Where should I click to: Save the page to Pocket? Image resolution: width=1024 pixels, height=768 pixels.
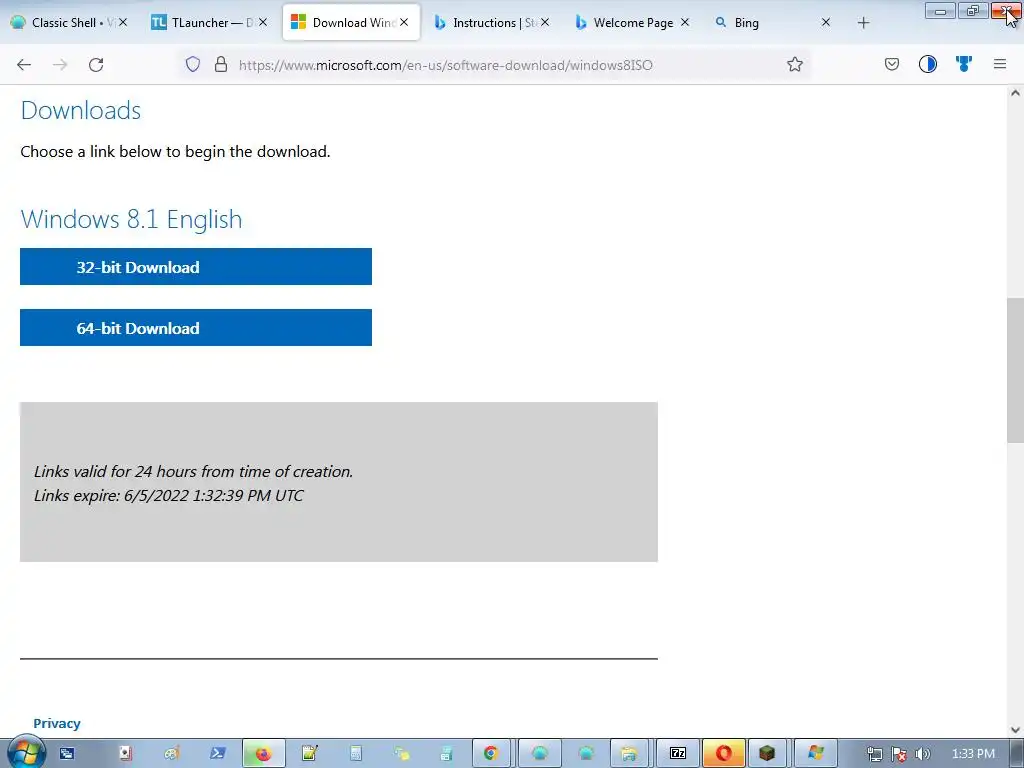892,64
